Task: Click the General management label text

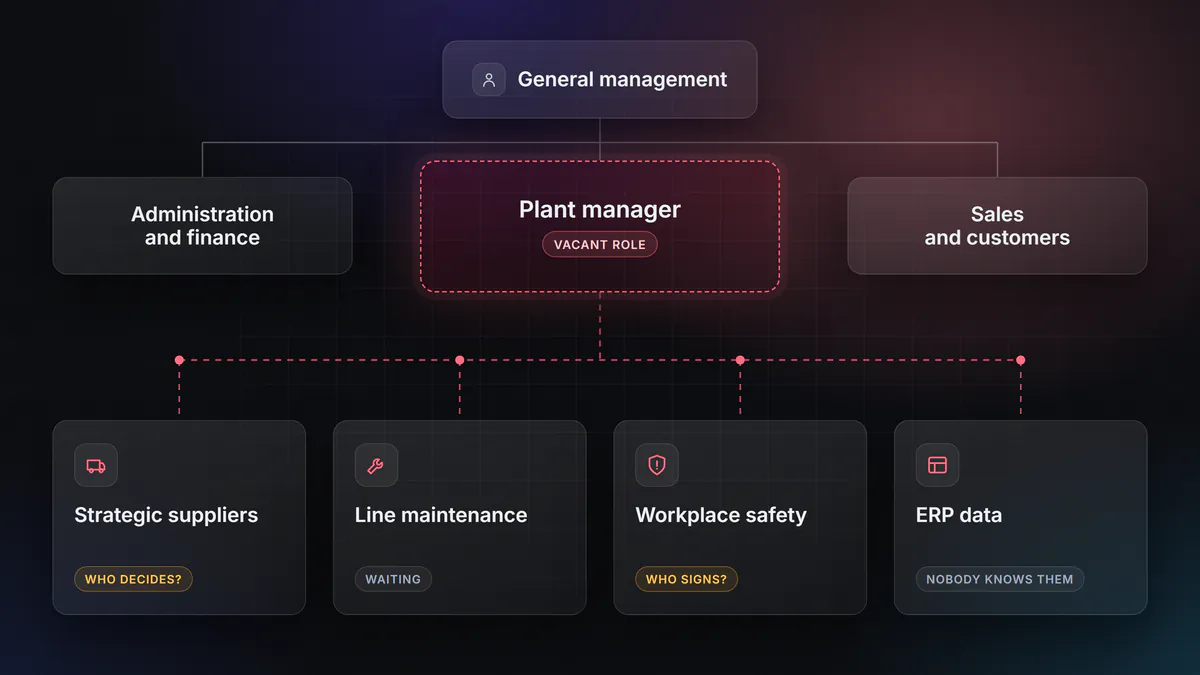Action: [623, 80]
